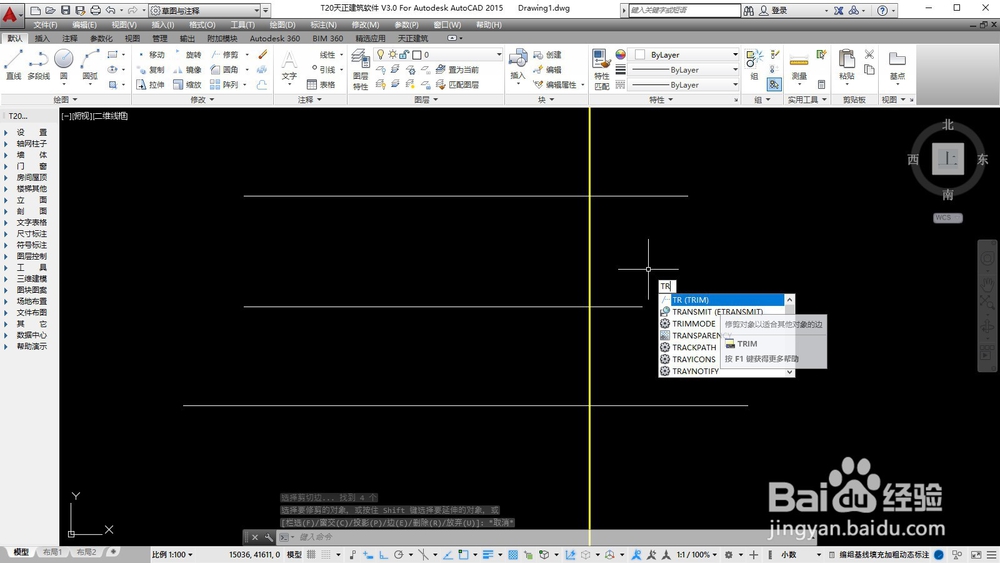Viewport: 1000px width, 563px height.
Task: Open the 比例 1:100 scale dropdown
Action: (172, 555)
